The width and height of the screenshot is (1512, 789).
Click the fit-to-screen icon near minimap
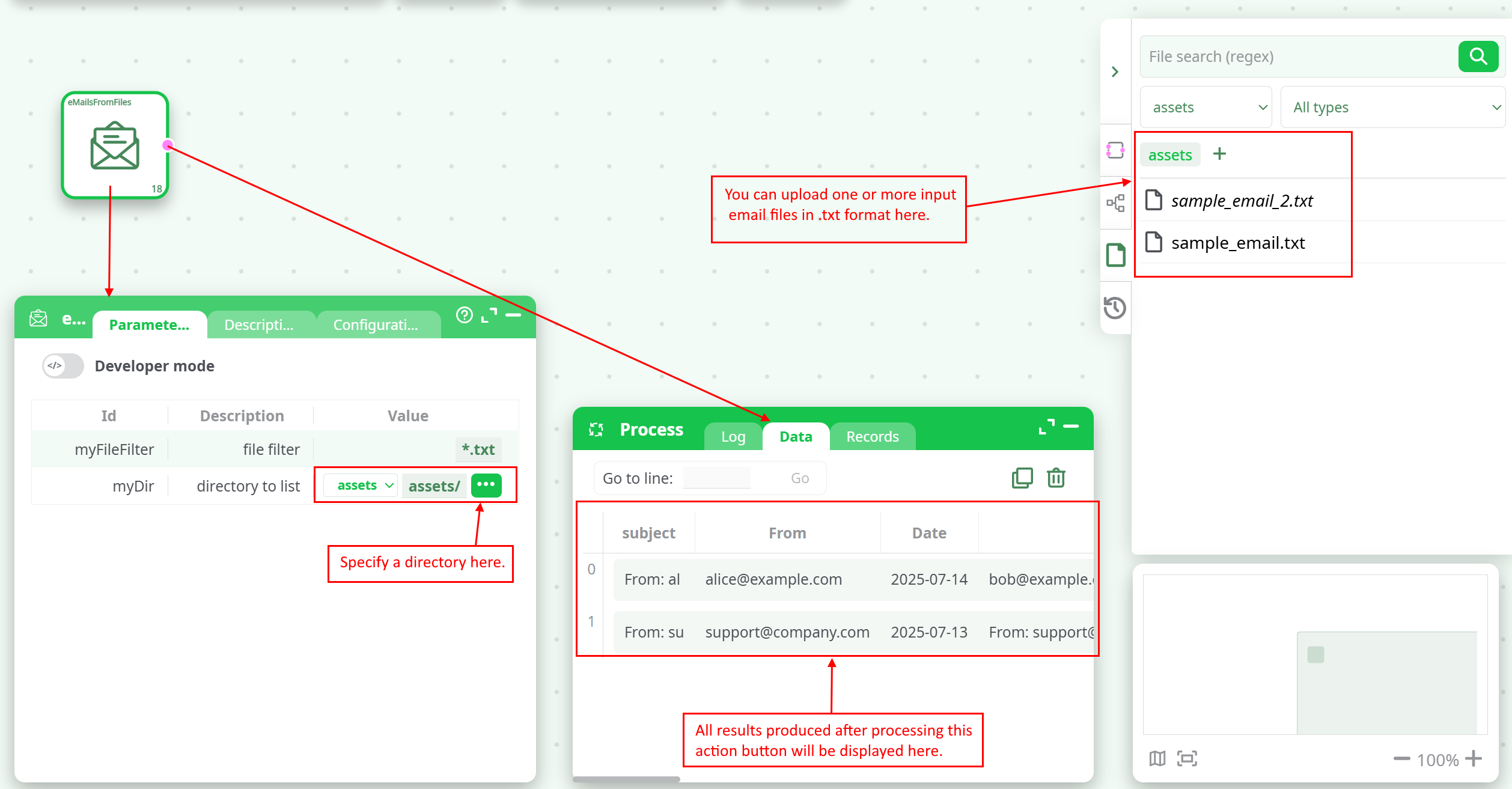click(x=1187, y=759)
